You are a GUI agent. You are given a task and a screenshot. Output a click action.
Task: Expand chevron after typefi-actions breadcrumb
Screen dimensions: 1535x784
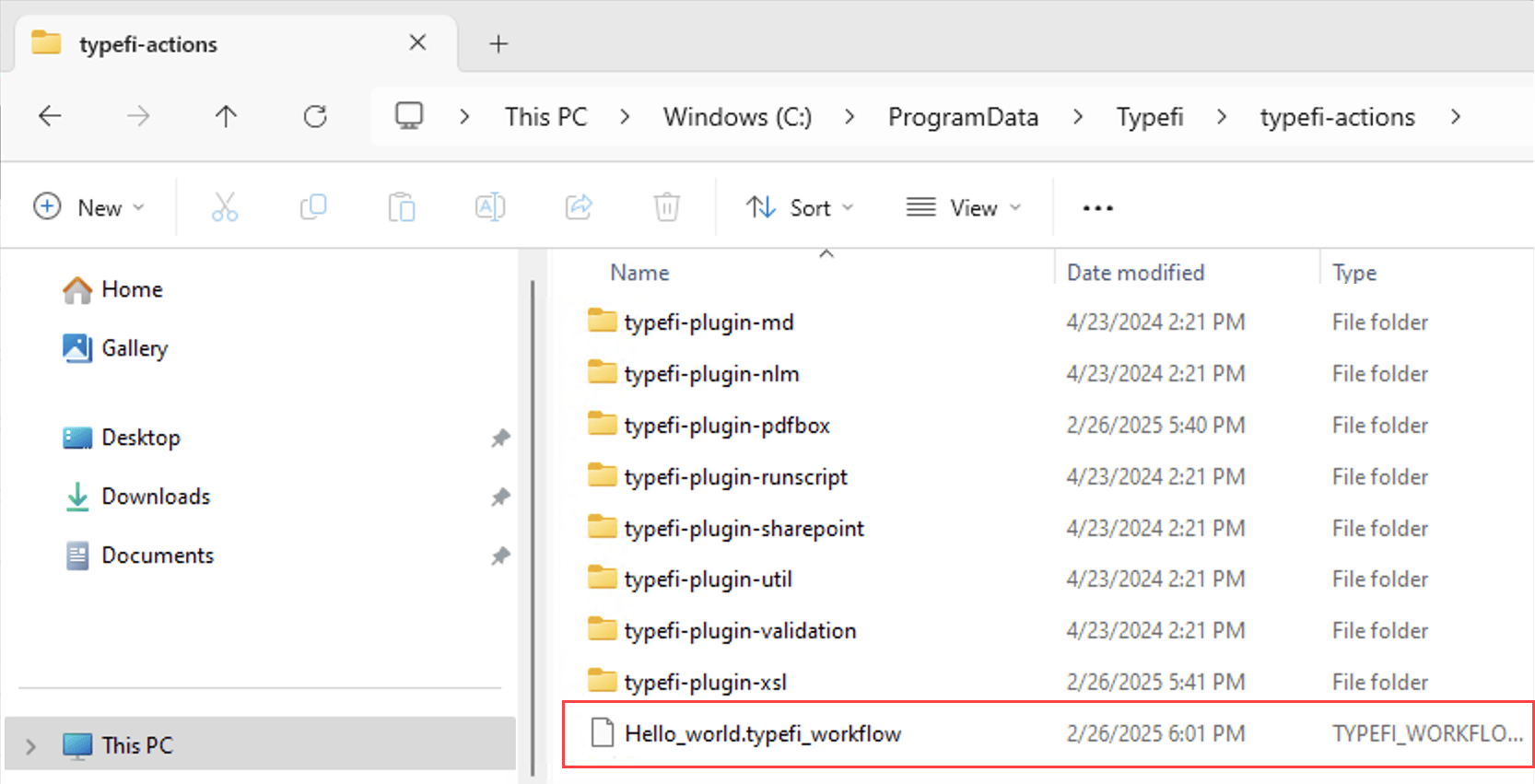pyautogui.click(x=1456, y=117)
